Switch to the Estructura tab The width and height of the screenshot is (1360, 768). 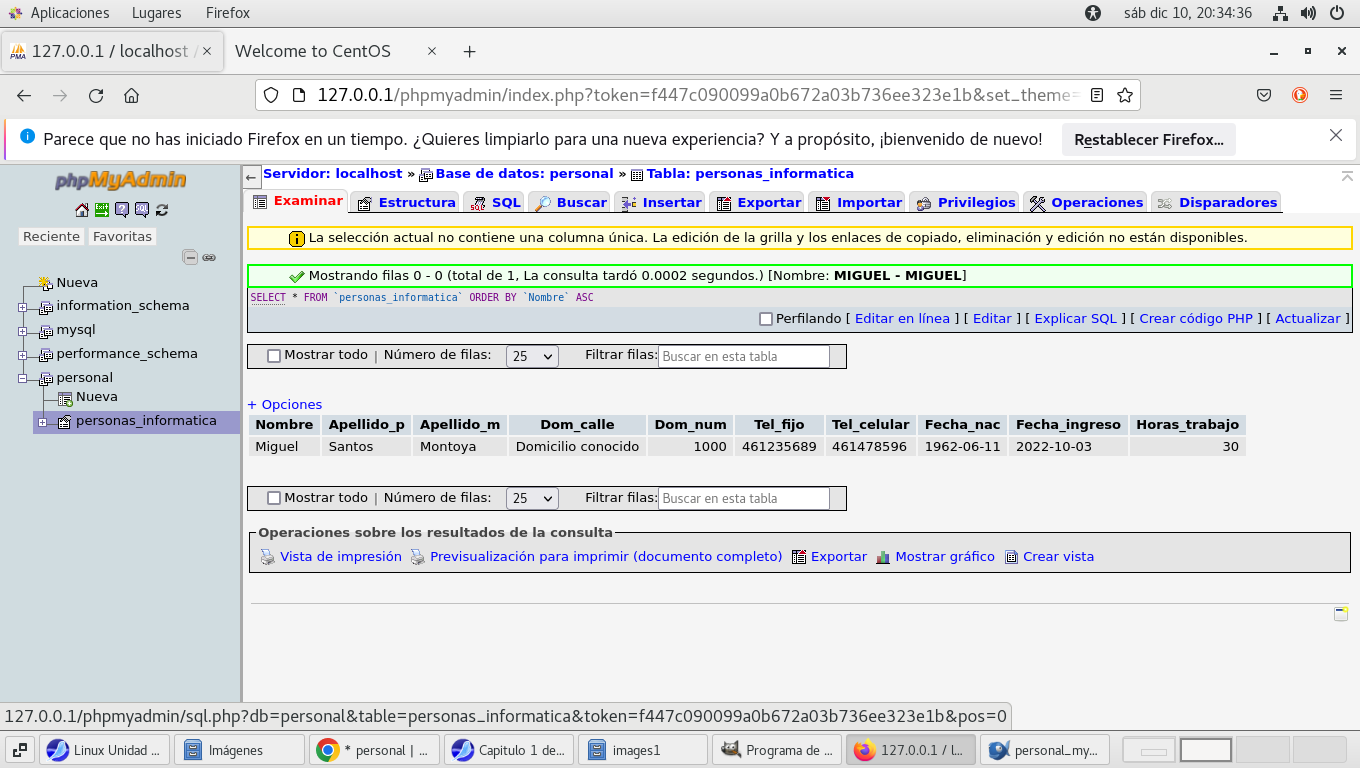(x=407, y=202)
